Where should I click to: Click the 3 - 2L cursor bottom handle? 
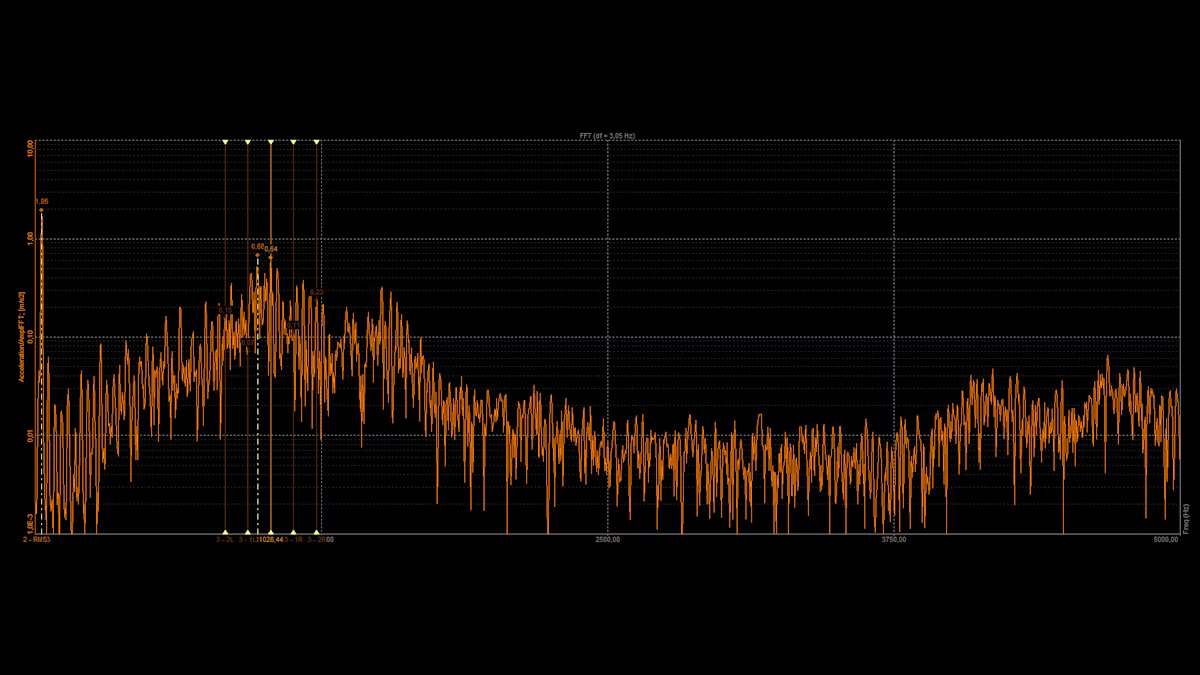coord(225,532)
